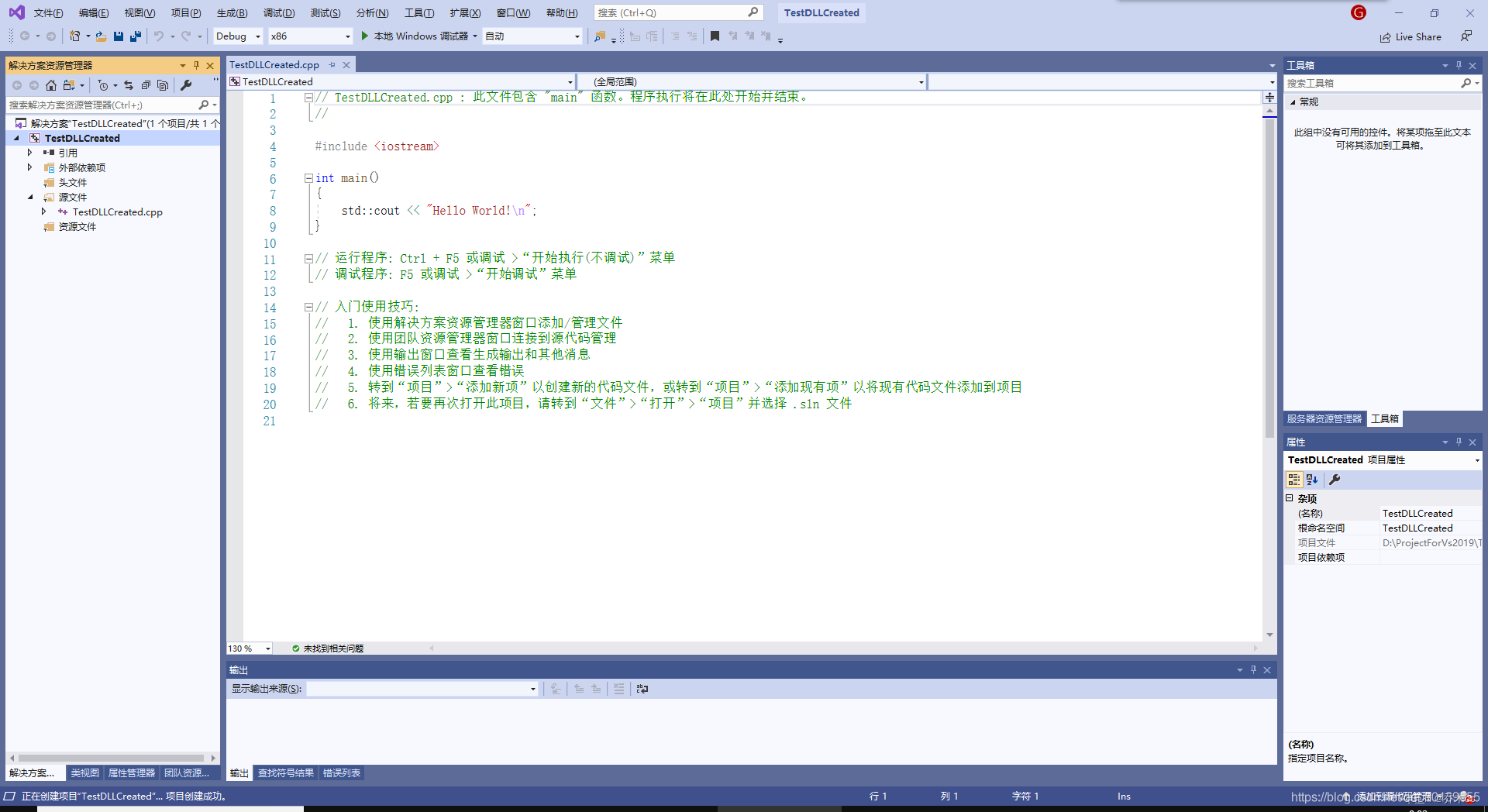Click the Send Feedback icon
Screen dimensions: 1488x812
click(1466, 36)
